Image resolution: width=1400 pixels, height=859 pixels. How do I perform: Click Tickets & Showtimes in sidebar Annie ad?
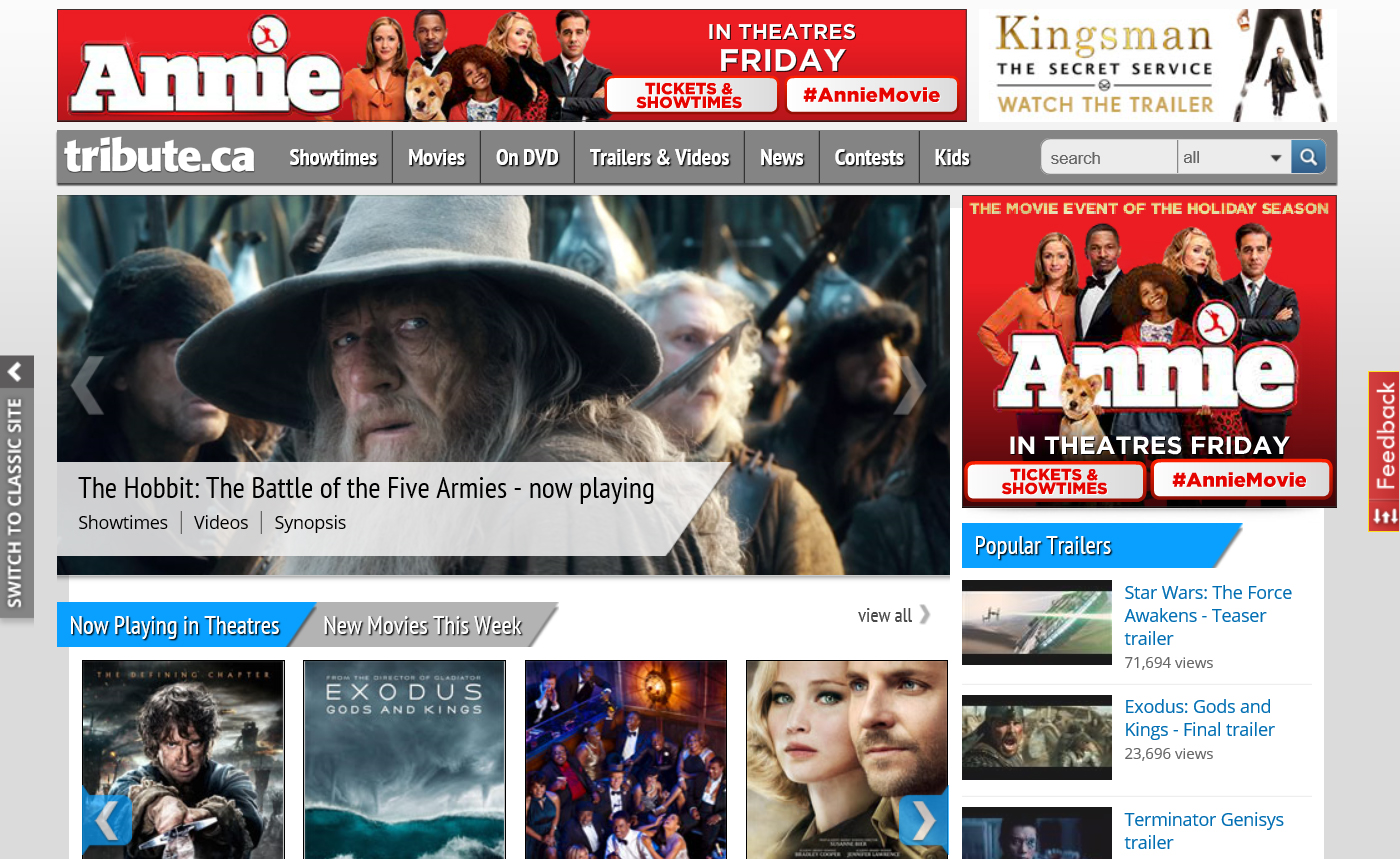[1055, 481]
